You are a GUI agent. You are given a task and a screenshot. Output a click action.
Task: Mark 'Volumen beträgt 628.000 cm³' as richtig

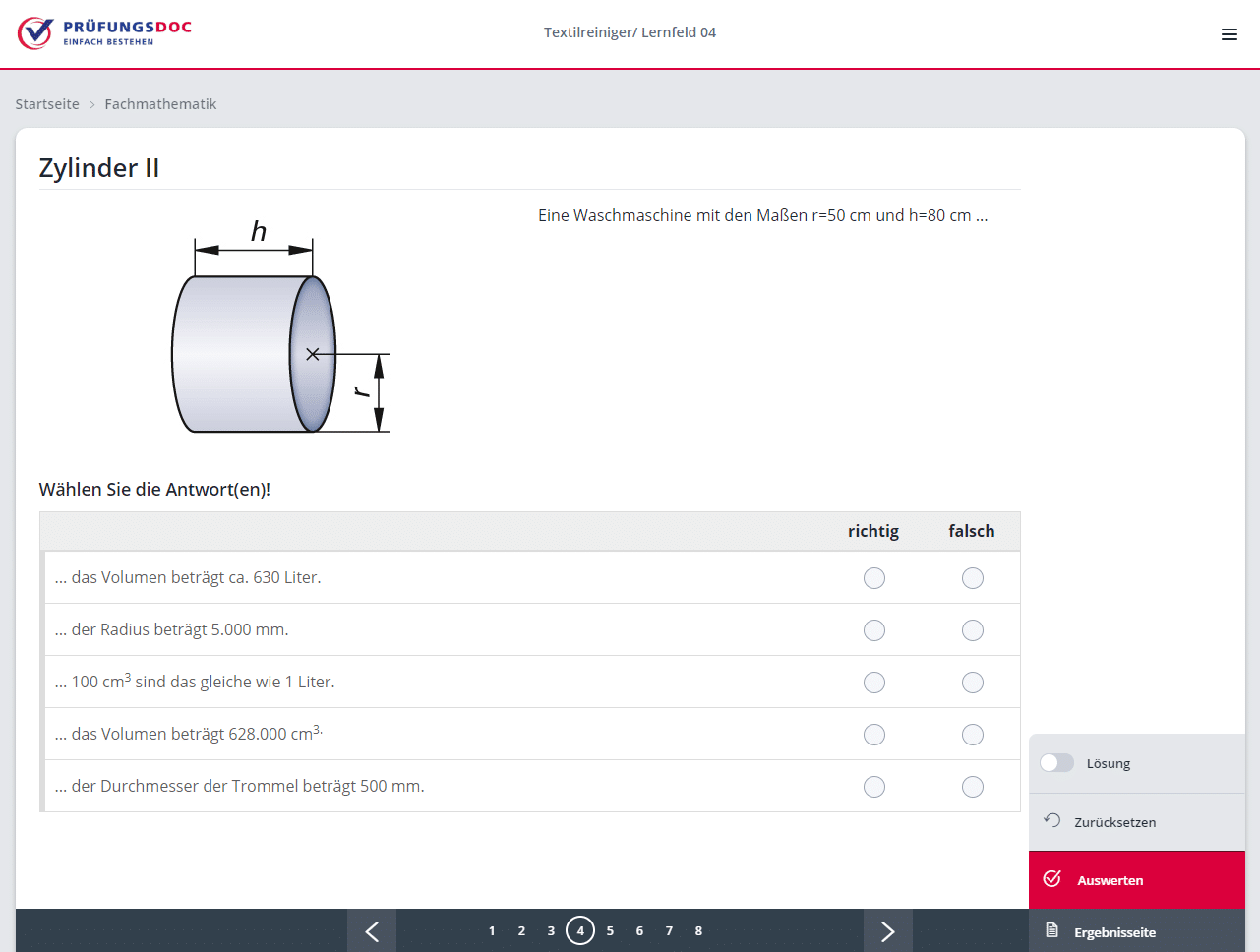pos(873,735)
